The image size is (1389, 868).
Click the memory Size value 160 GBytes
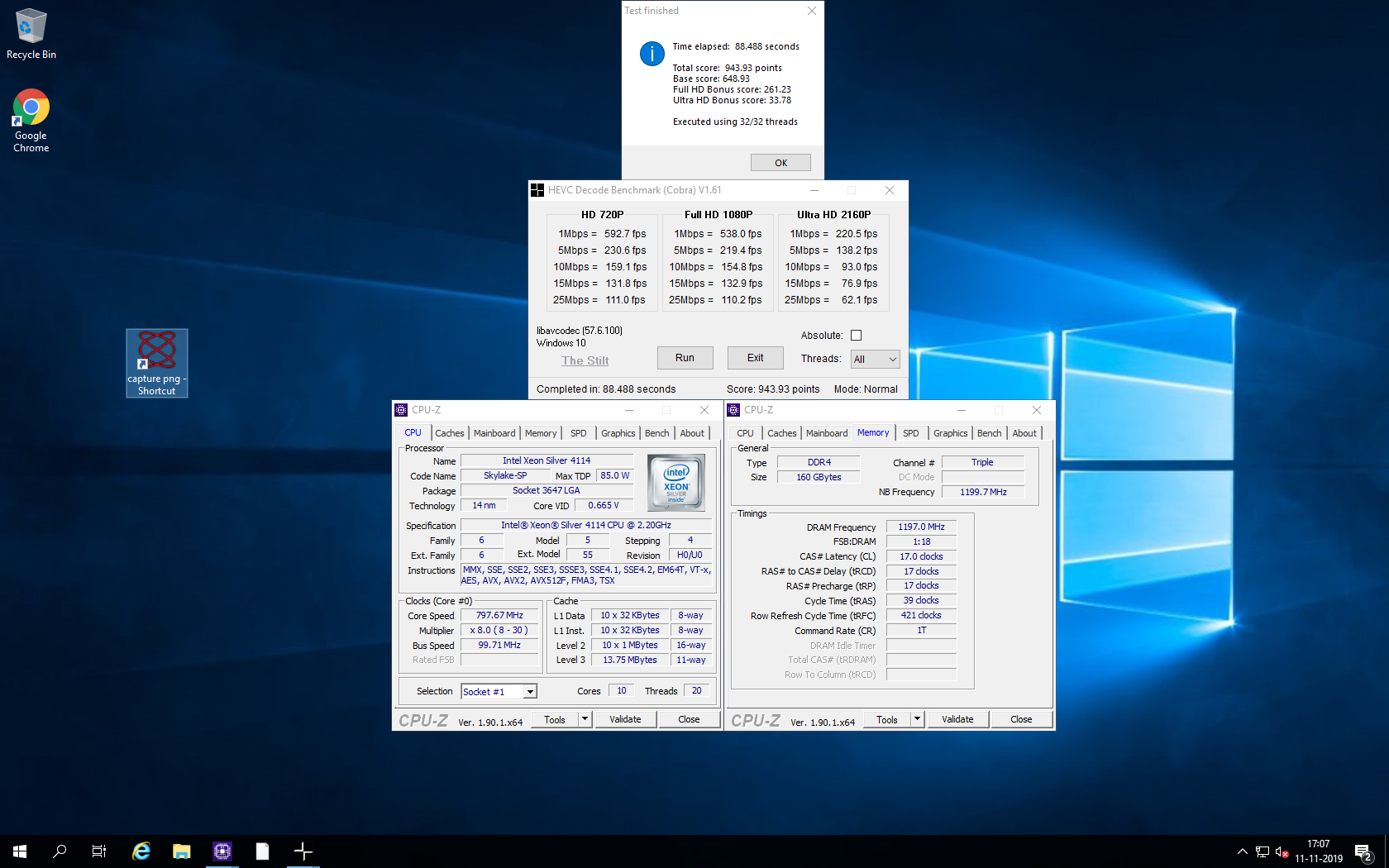[819, 478]
